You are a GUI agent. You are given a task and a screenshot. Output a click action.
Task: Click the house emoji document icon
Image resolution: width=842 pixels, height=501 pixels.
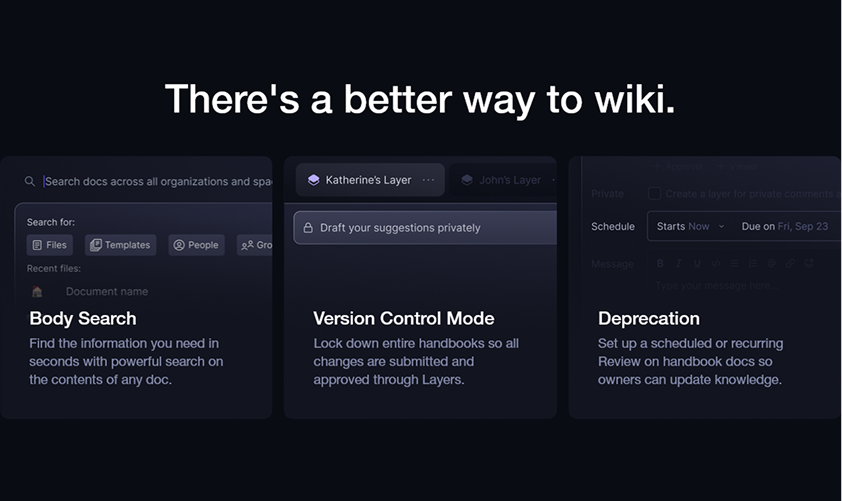click(x=37, y=292)
